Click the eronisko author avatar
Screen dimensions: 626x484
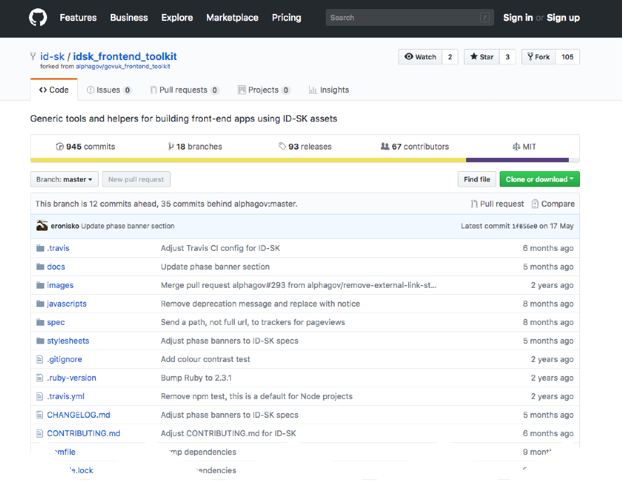[40, 226]
